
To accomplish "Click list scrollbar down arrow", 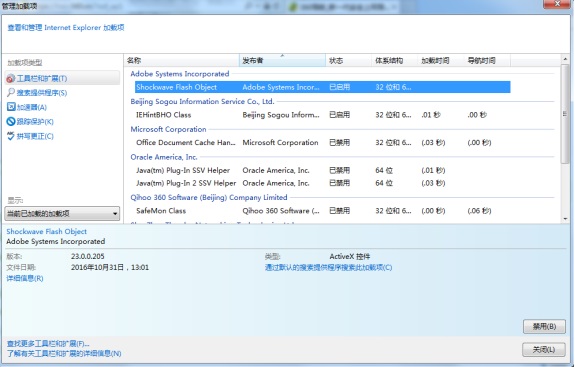I will click(565, 219).
